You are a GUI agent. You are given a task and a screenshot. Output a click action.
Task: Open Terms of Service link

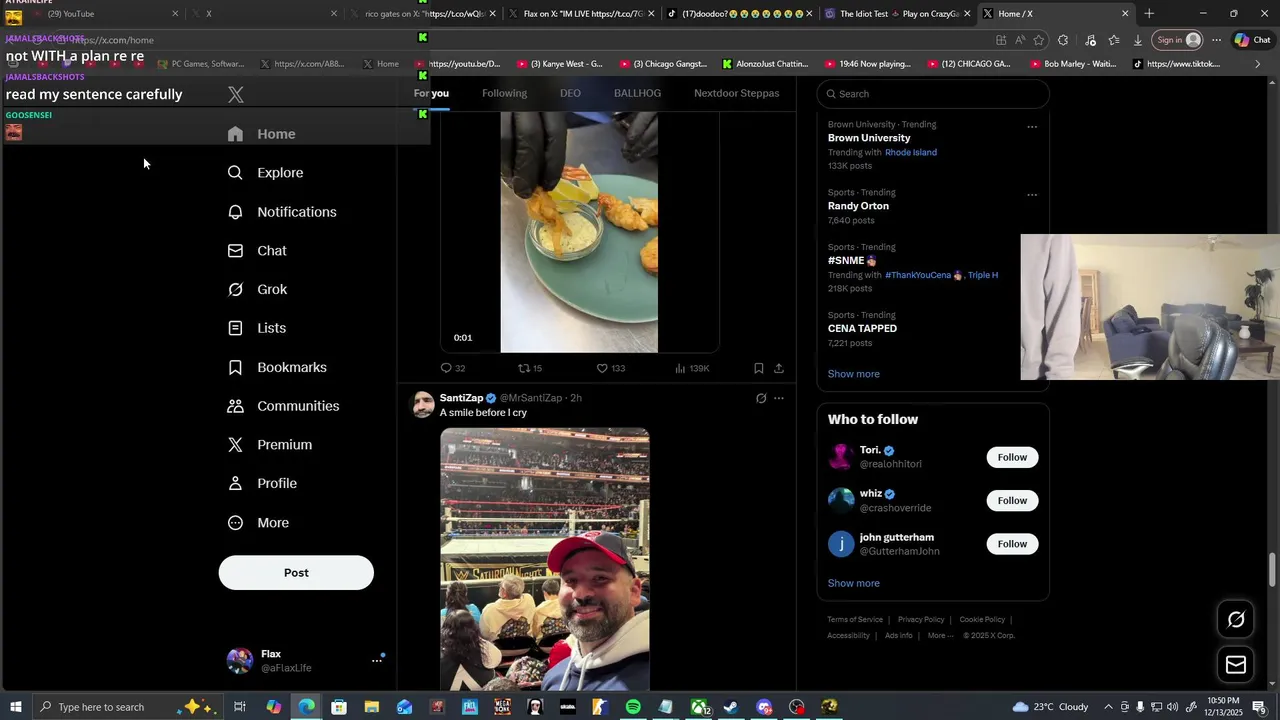click(x=855, y=620)
